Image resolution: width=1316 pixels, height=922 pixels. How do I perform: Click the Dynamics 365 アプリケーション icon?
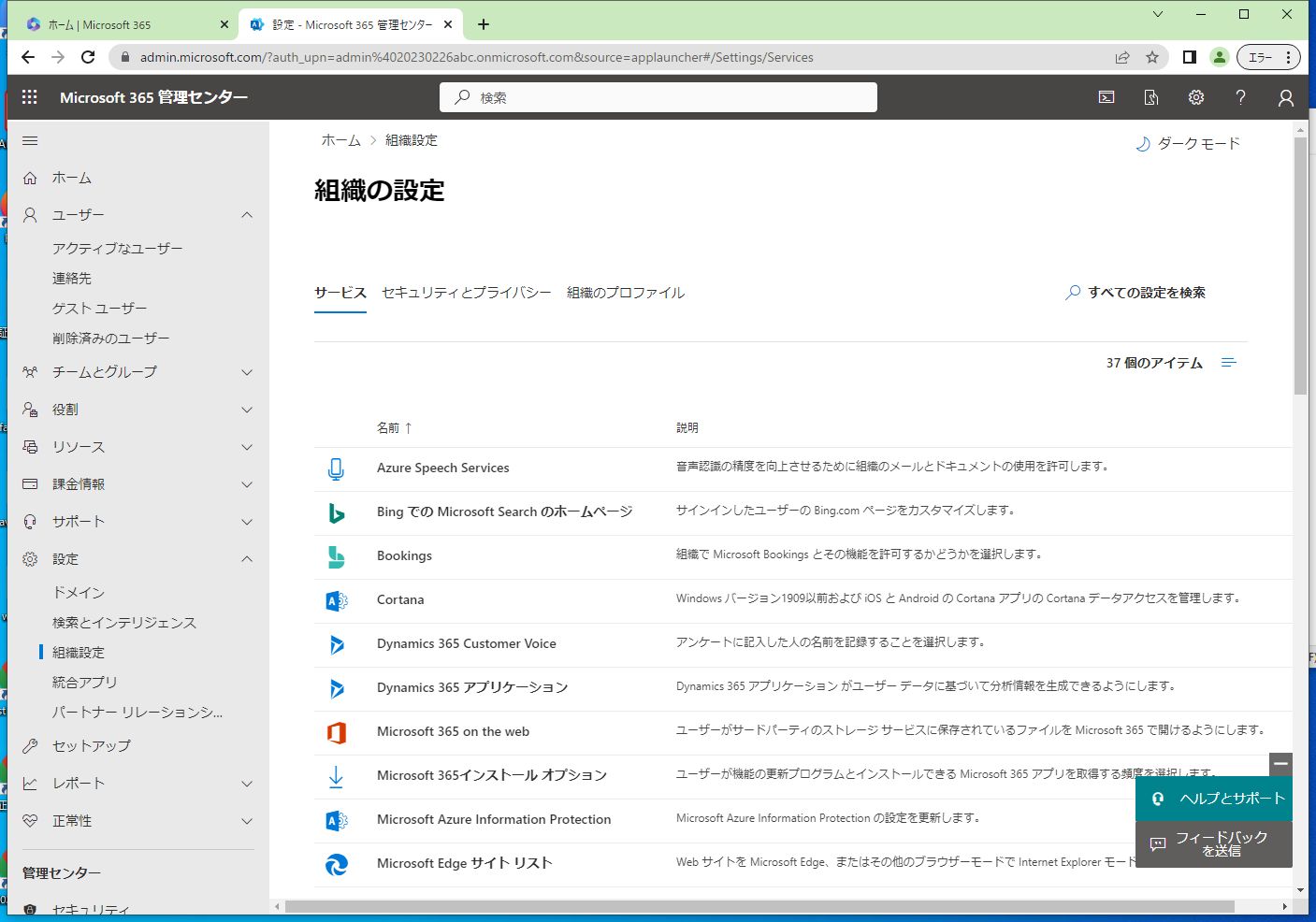[336, 688]
